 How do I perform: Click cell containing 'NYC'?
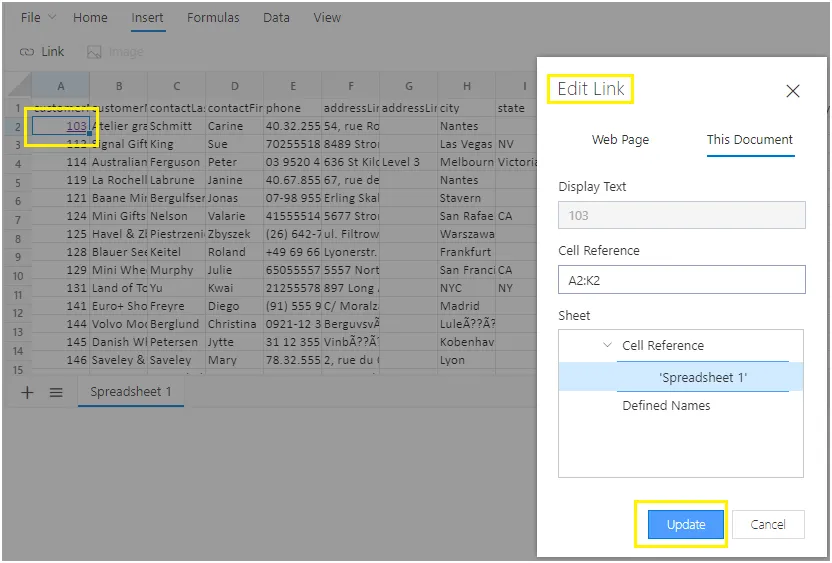[466, 288]
